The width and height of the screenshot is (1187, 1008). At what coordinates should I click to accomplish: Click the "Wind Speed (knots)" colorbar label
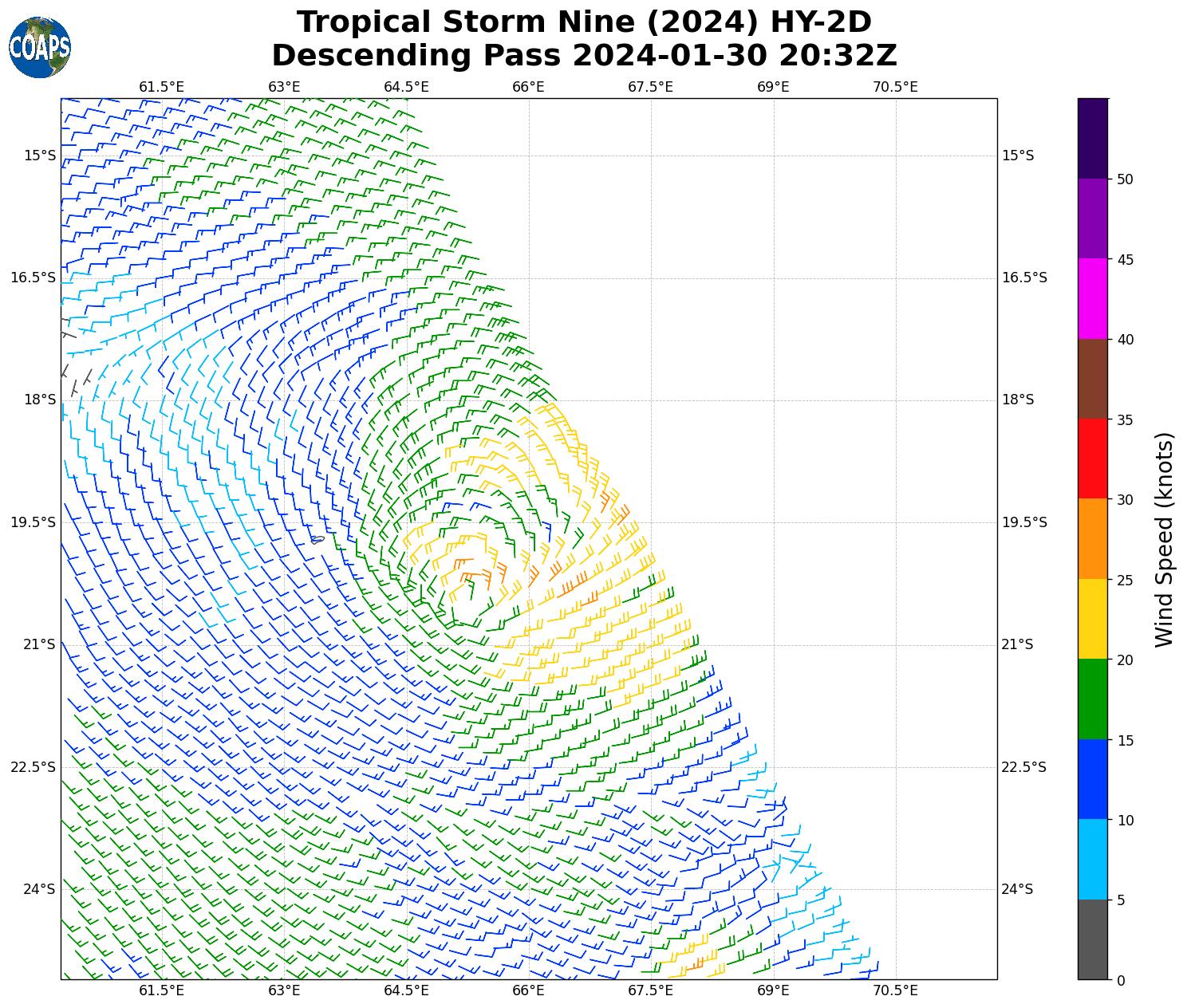[1164, 539]
